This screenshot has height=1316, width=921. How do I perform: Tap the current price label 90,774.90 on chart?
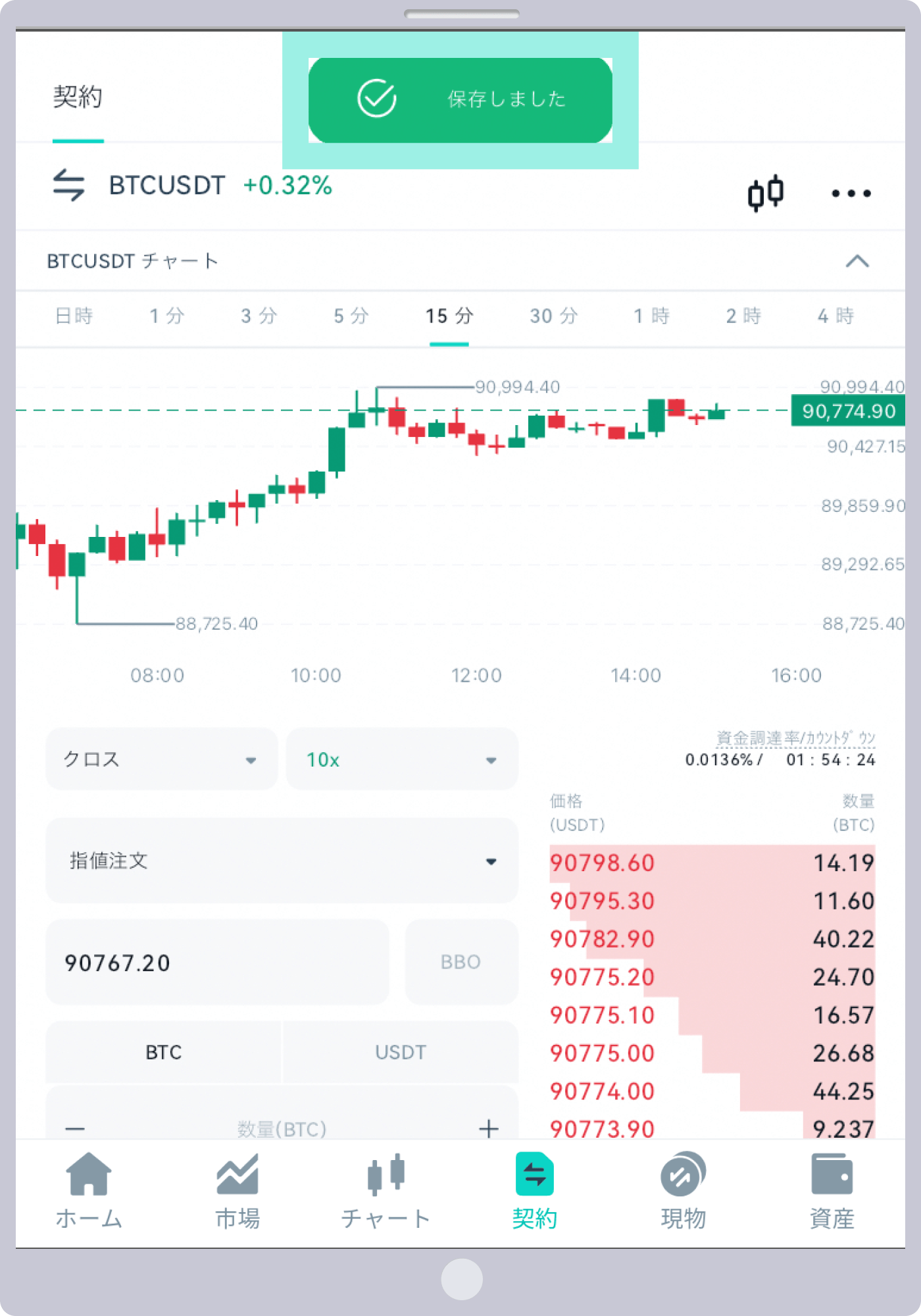849,411
